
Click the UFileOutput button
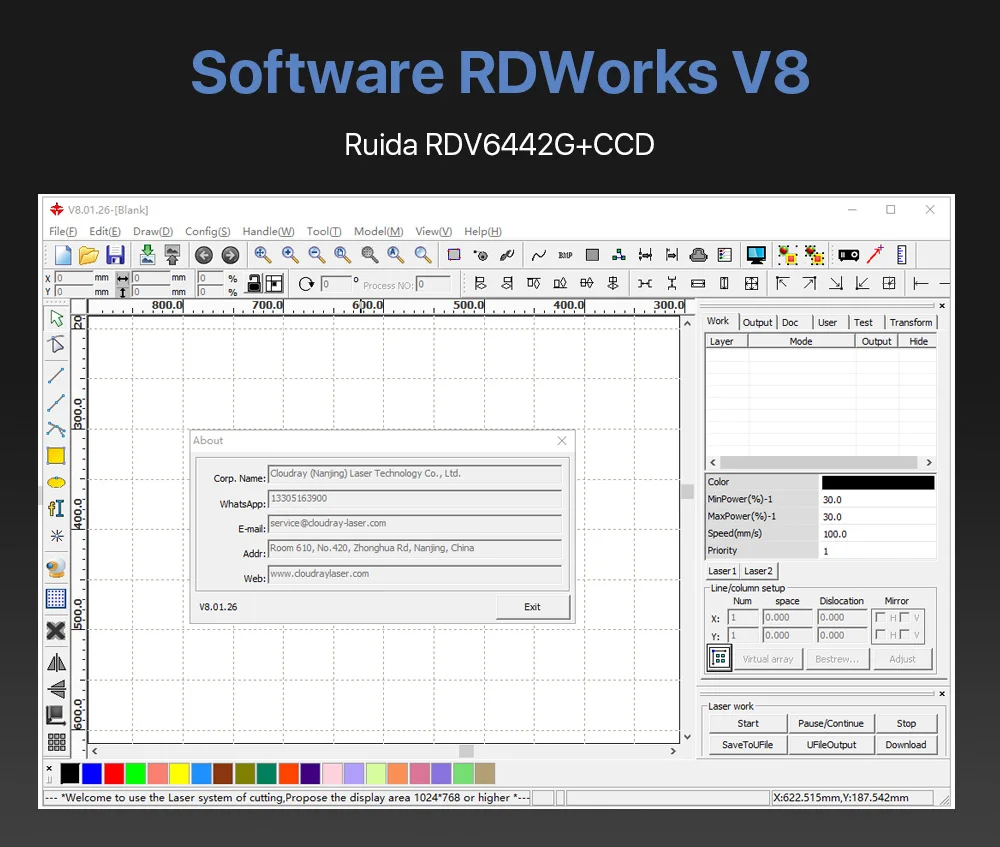pos(831,744)
